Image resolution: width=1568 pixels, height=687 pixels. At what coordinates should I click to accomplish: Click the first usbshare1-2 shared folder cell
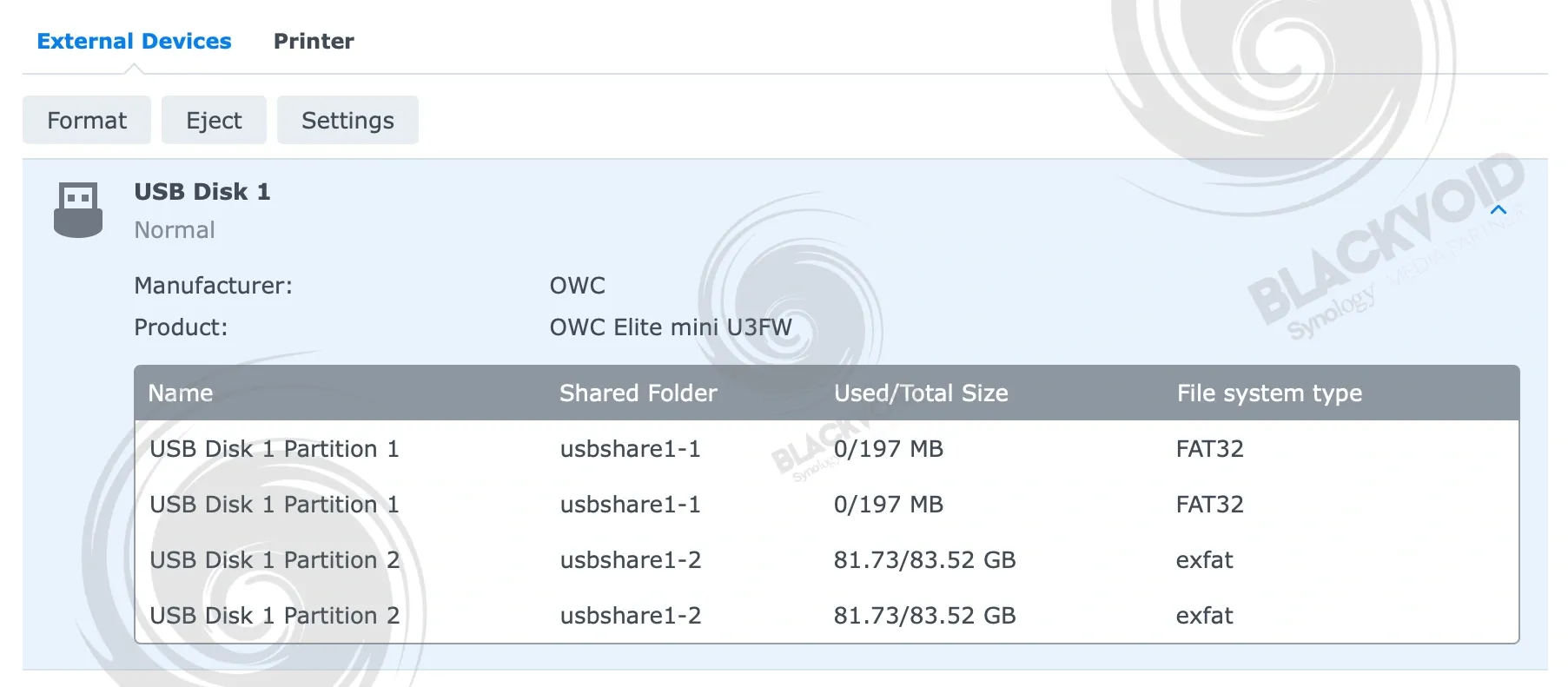[x=631, y=560]
